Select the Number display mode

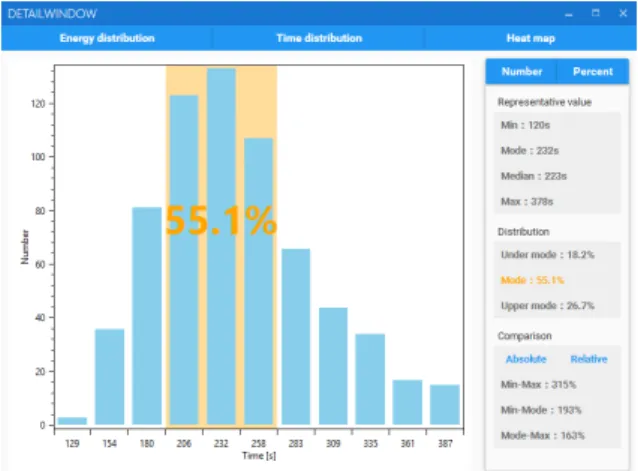522,72
